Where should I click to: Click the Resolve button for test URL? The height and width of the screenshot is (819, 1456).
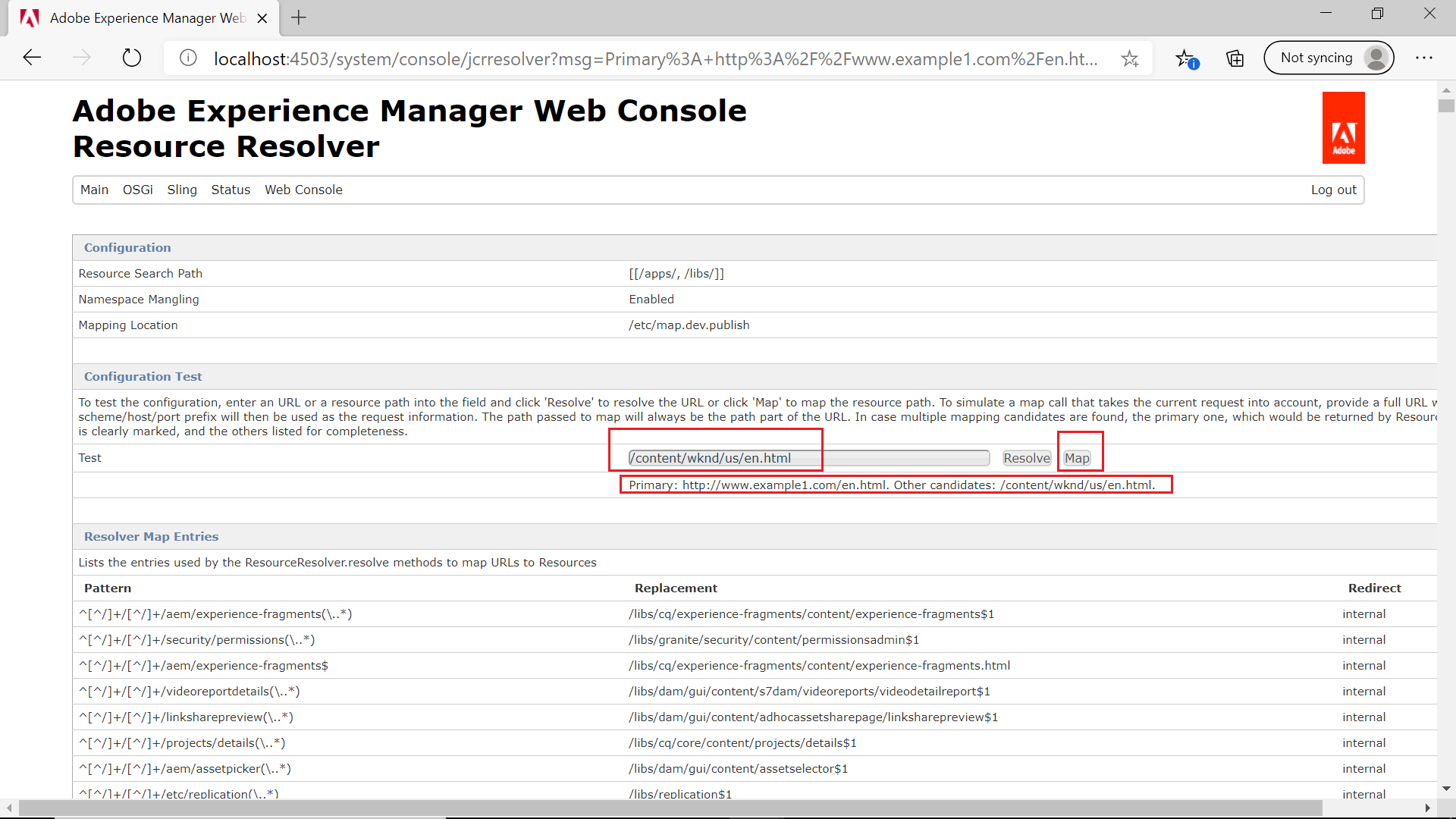[1027, 458]
